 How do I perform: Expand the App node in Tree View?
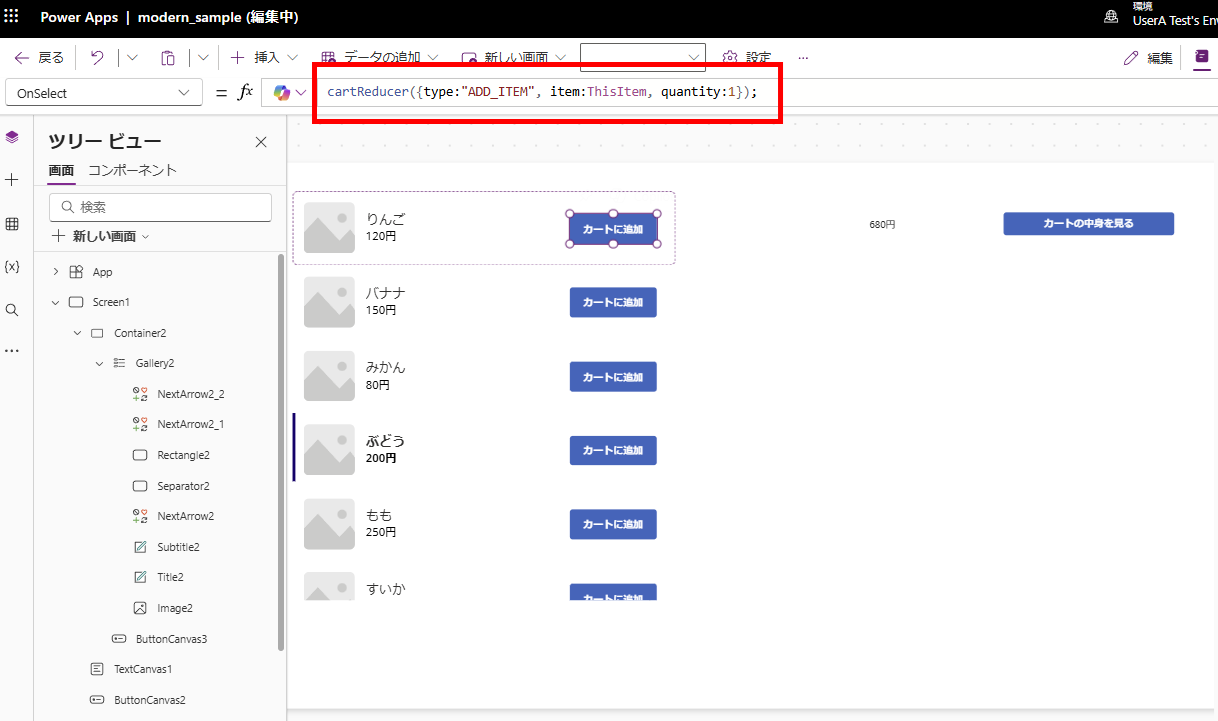tap(55, 271)
